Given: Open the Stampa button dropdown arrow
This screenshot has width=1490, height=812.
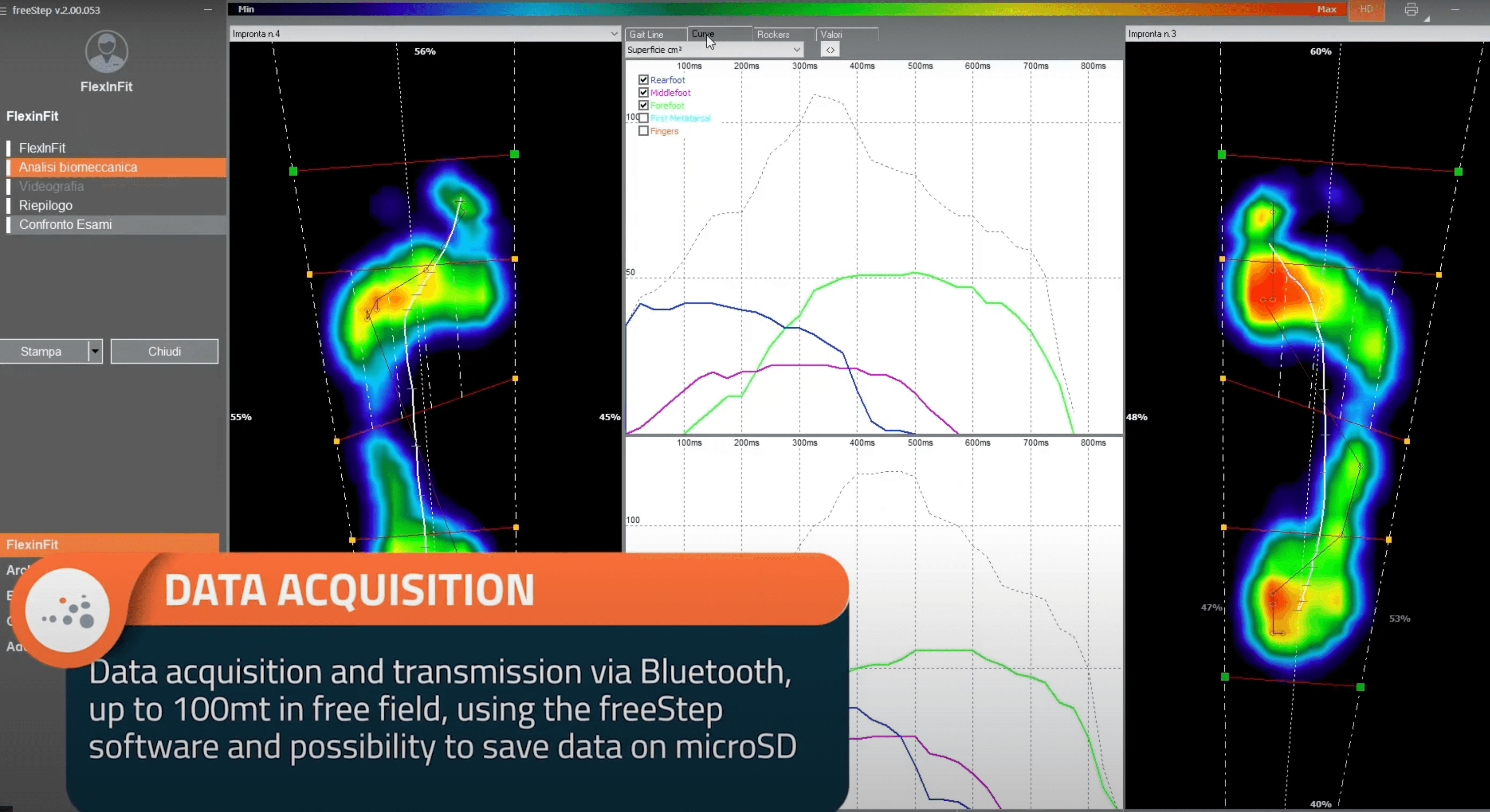Looking at the screenshot, I should point(95,351).
